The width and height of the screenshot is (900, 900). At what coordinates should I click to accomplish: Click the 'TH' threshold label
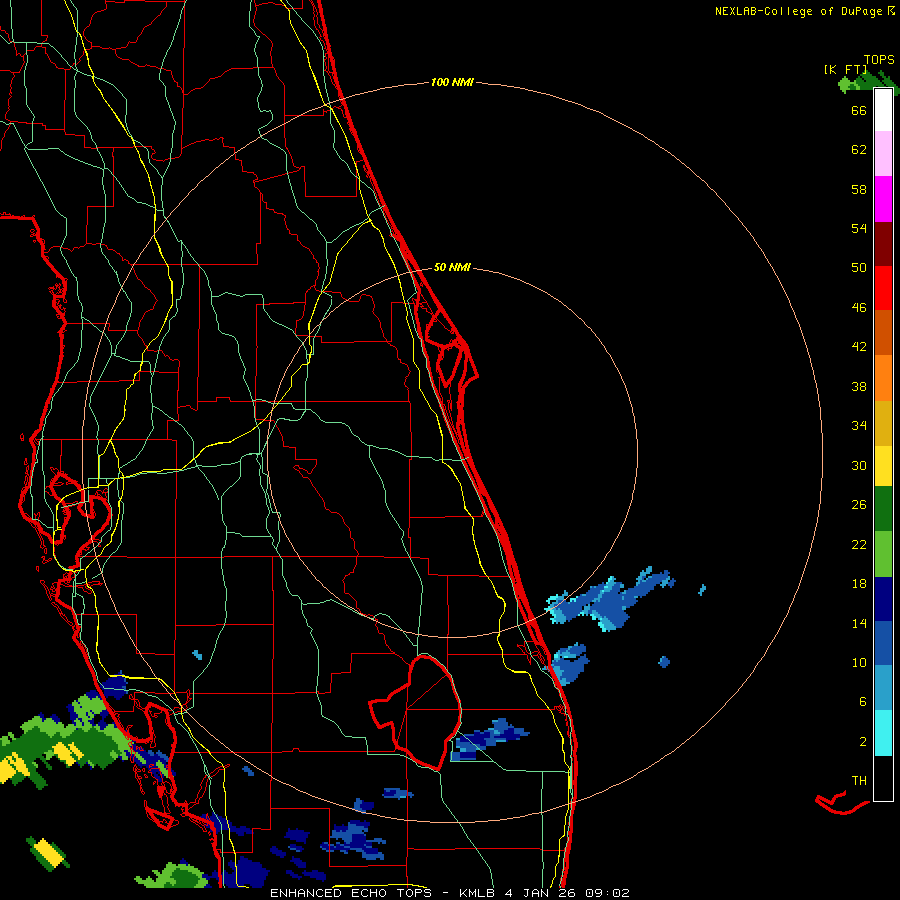click(x=859, y=781)
